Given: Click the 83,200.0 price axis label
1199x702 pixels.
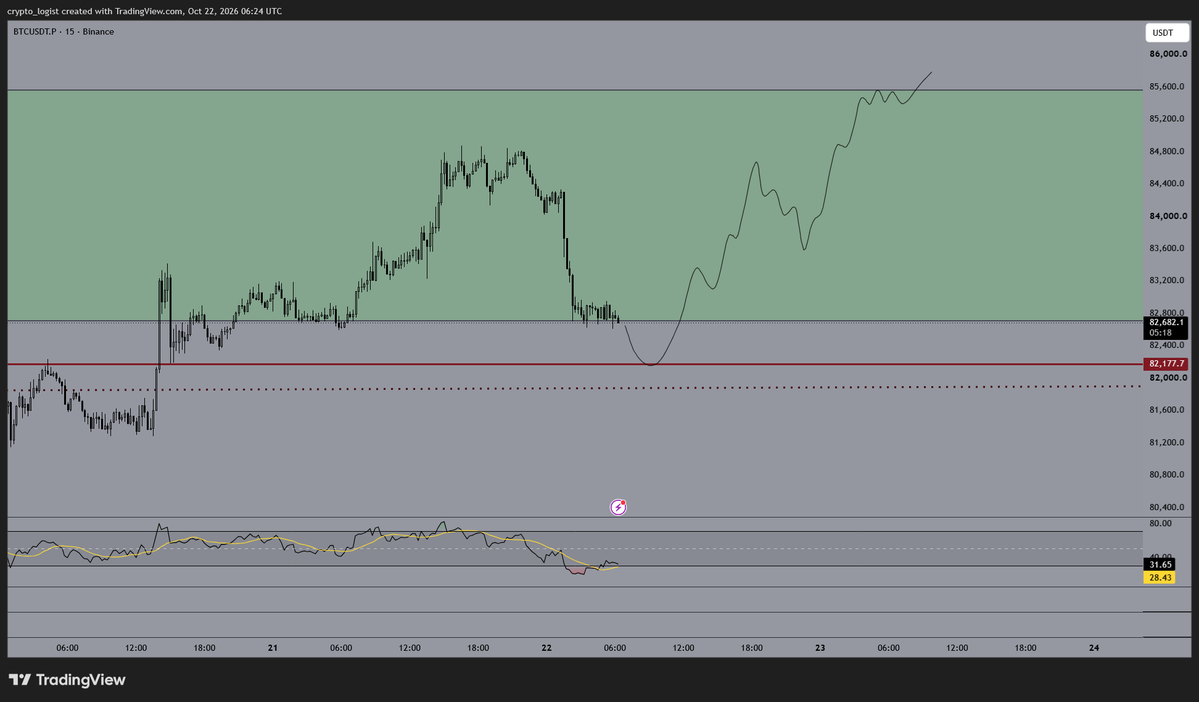Looking at the screenshot, I should point(1168,281).
